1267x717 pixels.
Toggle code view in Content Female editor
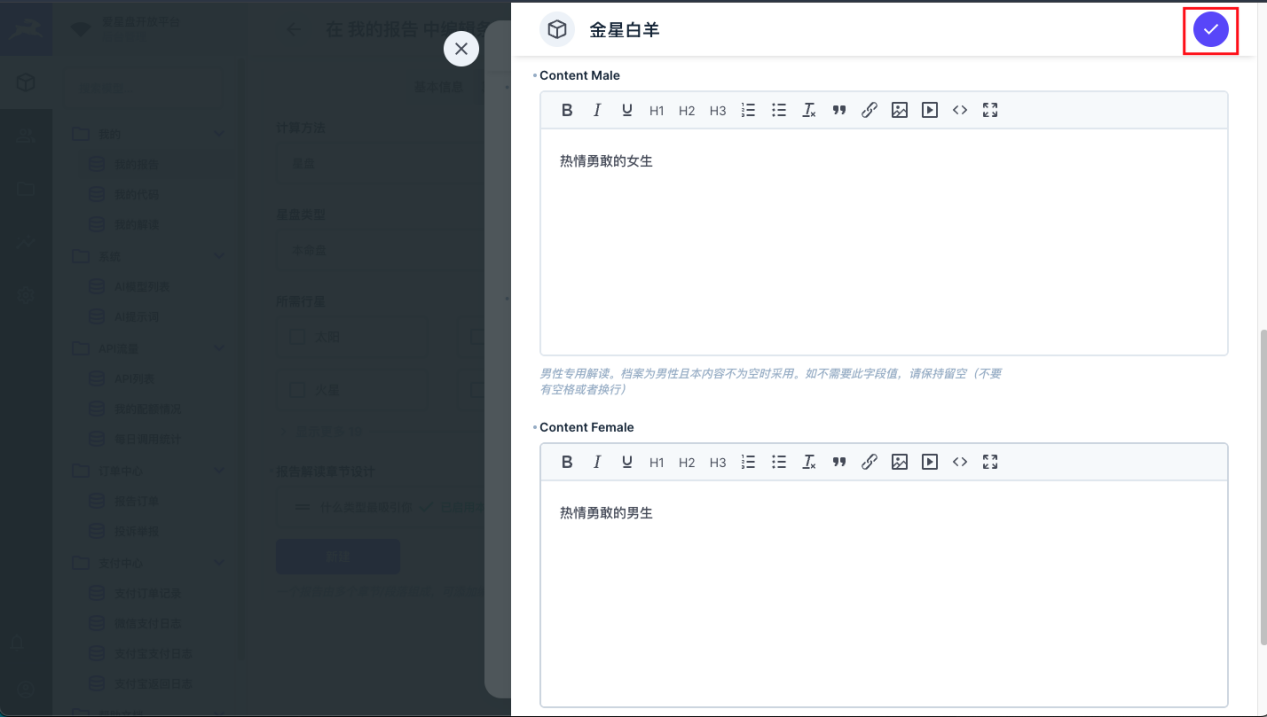point(960,462)
